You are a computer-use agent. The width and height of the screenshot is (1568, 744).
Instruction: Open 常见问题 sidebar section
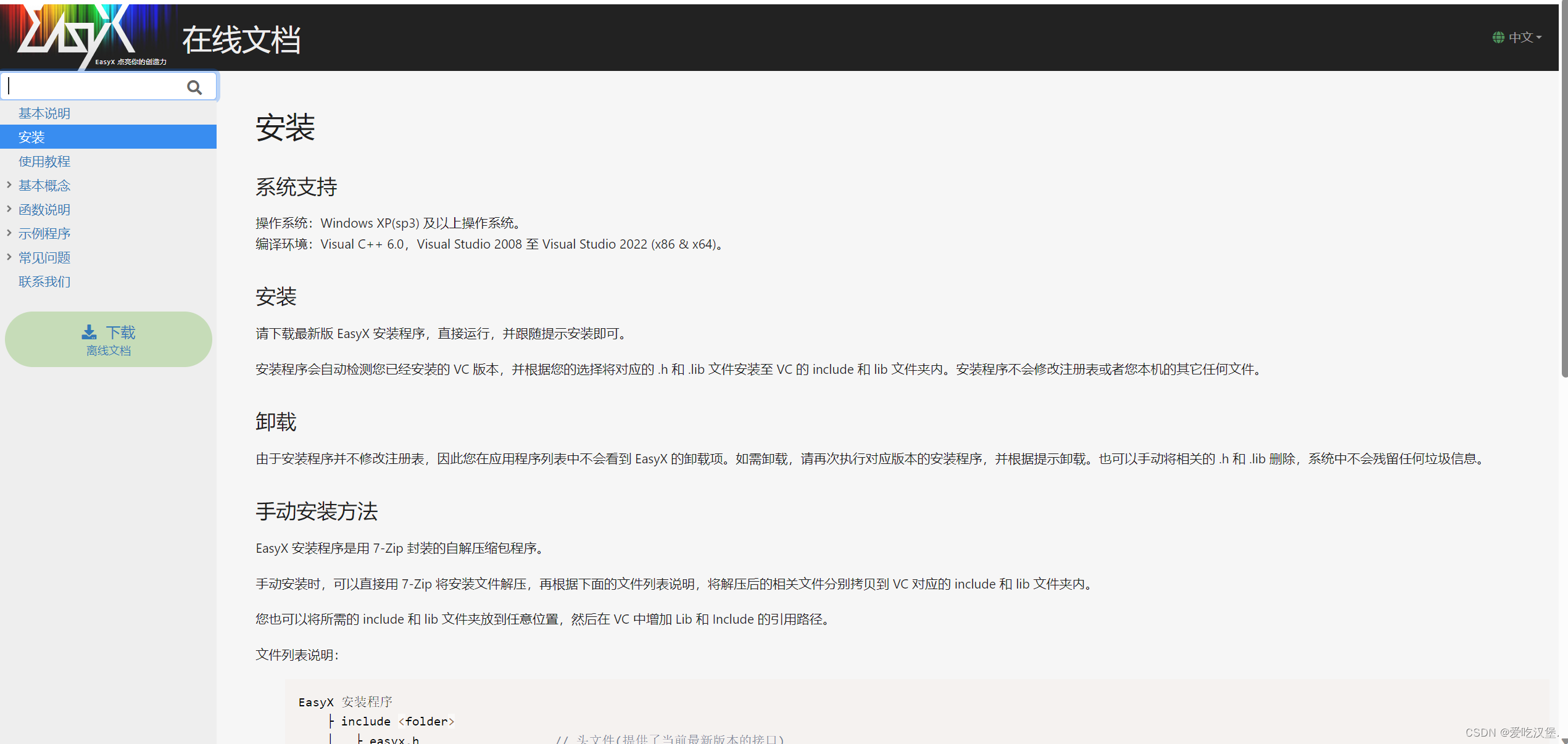(x=44, y=257)
